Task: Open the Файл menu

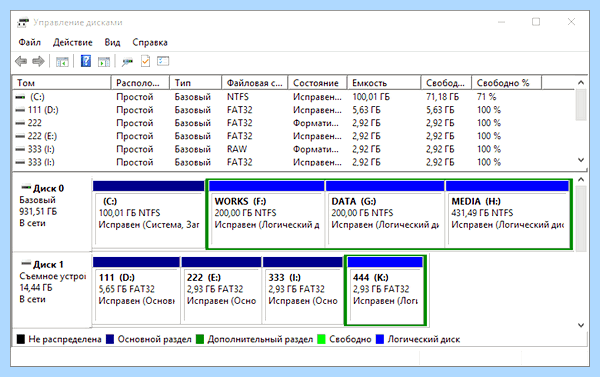Action: click(29, 42)
